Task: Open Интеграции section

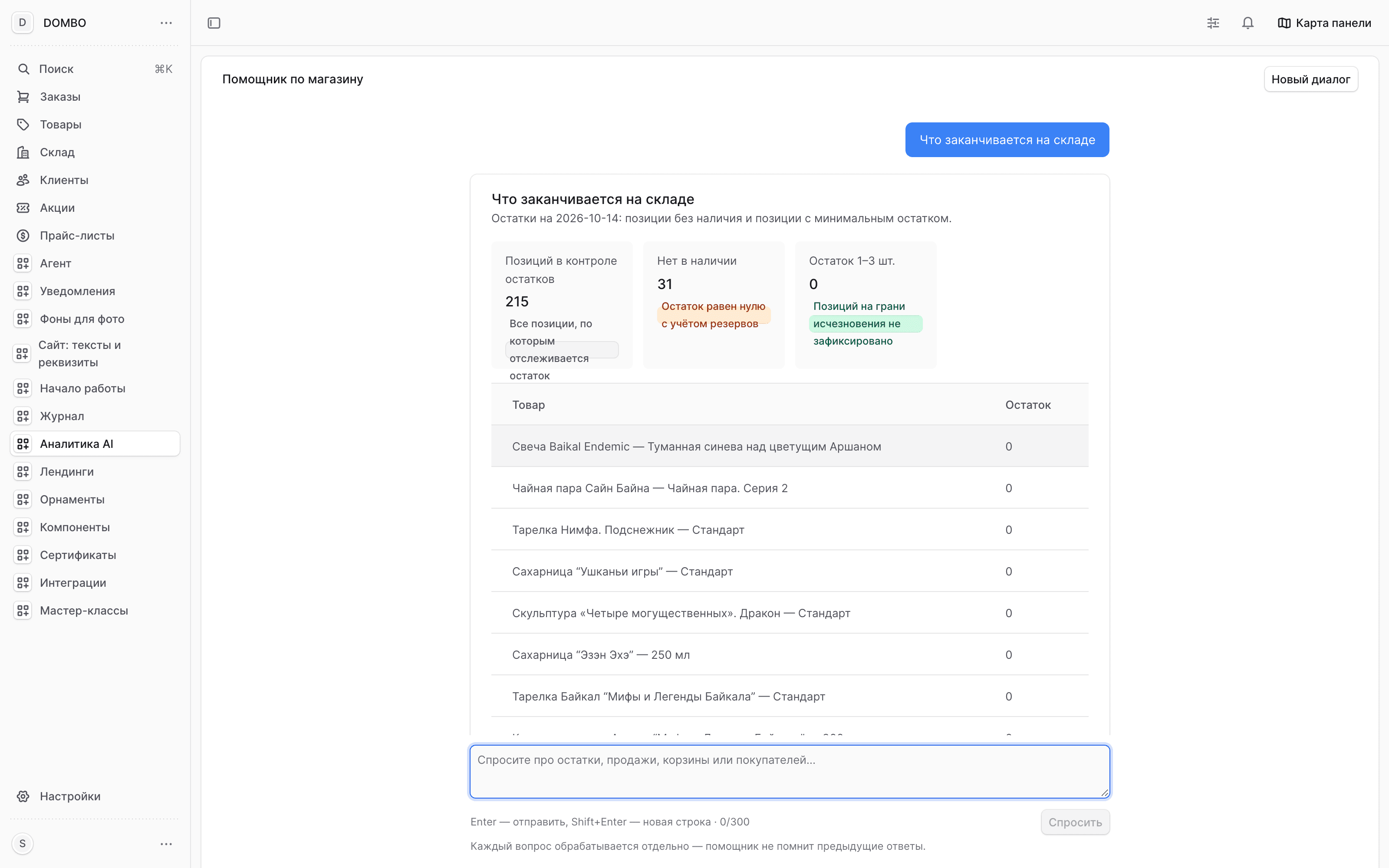Action: (x=95, y=583)
